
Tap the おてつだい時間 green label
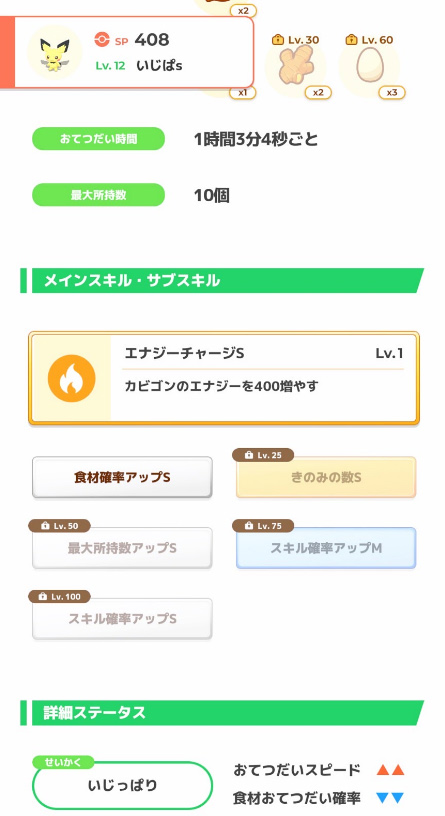coord(98,139)
